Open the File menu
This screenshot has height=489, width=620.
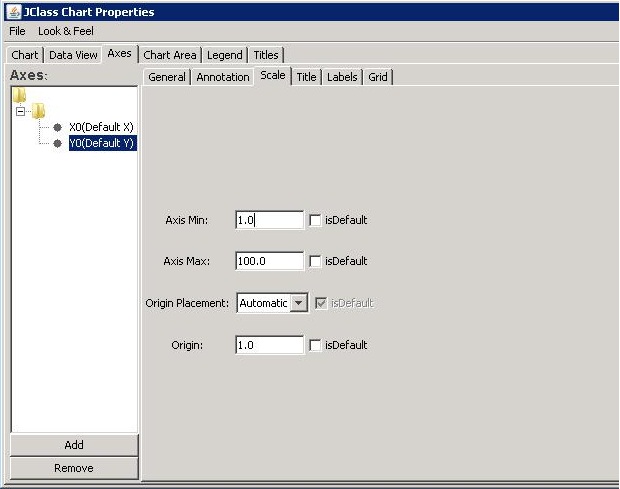[x=17, y=31]
